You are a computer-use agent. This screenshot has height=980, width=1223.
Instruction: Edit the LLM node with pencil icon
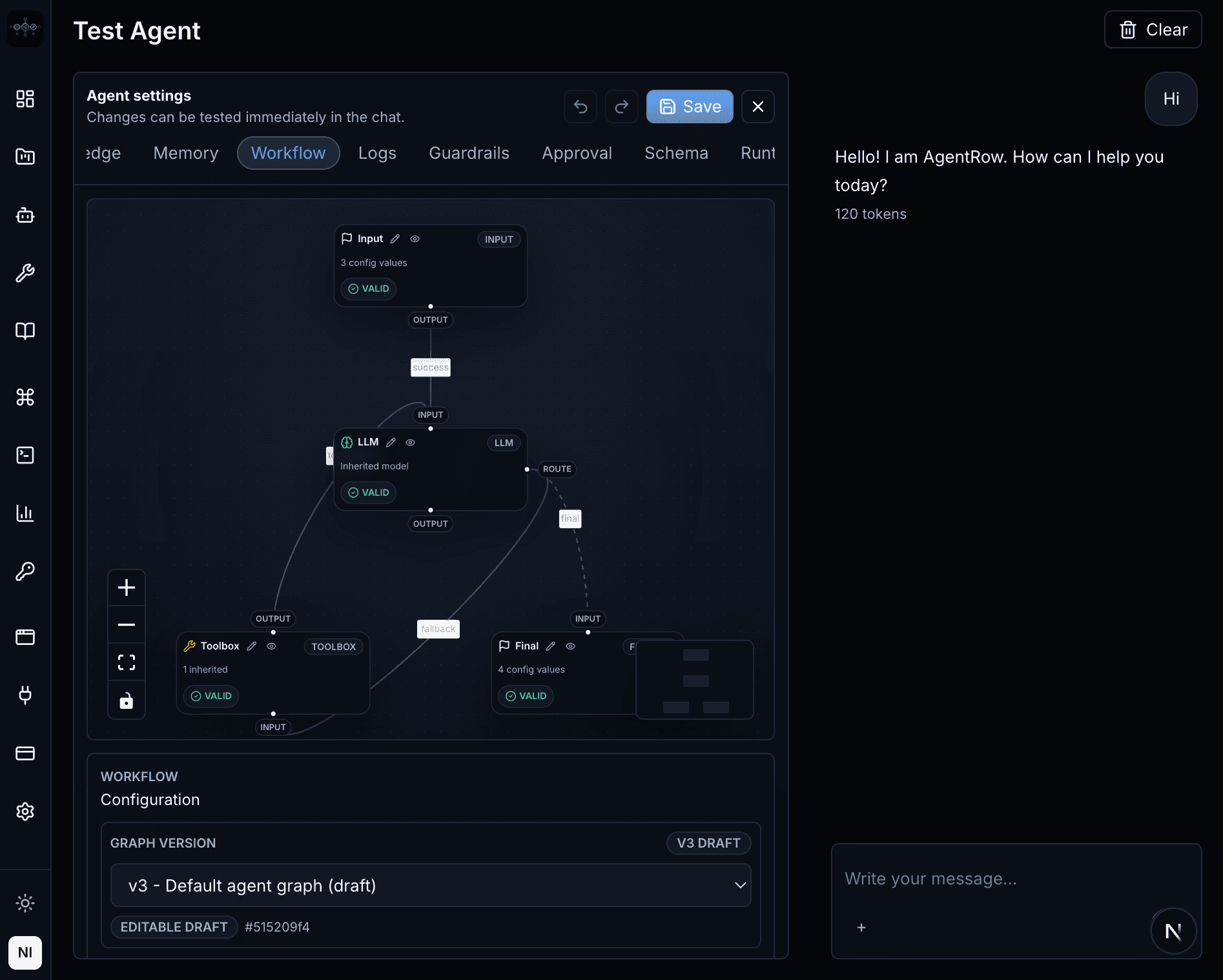pos(391,442)
